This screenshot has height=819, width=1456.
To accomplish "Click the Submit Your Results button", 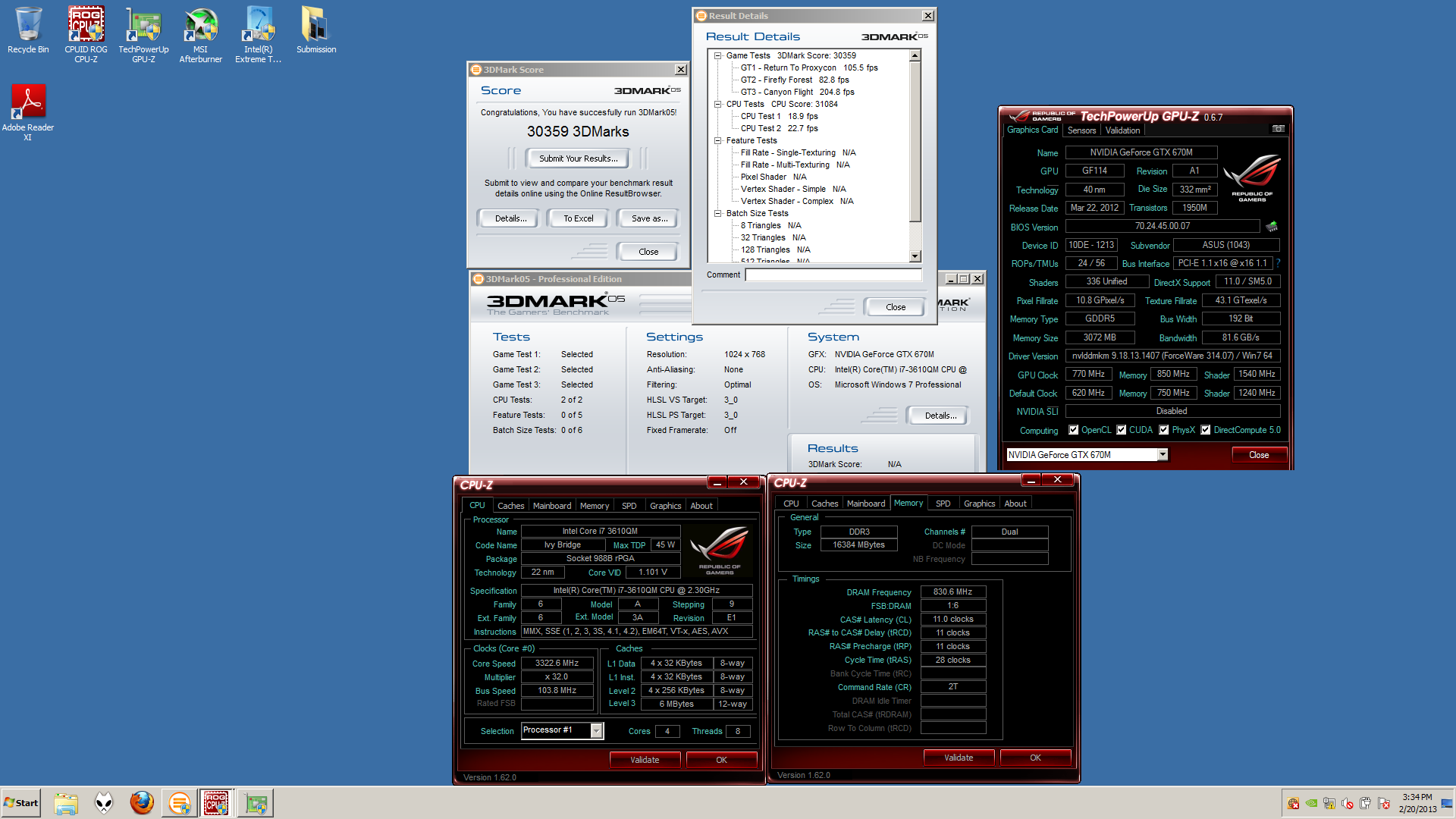I will [x=579, y=158].
